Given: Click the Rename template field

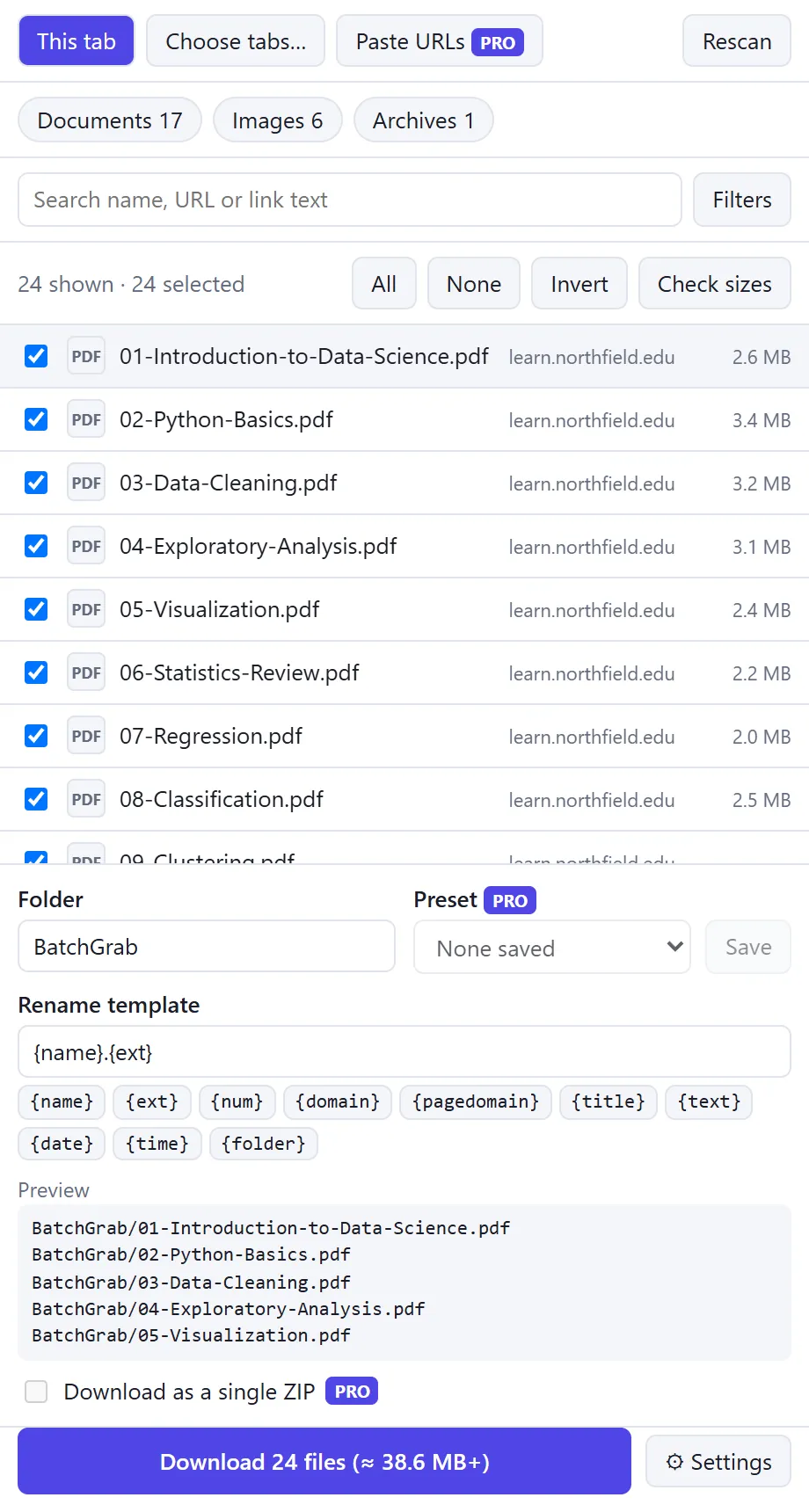Looking at the screenshot, I should [404, 1051].
